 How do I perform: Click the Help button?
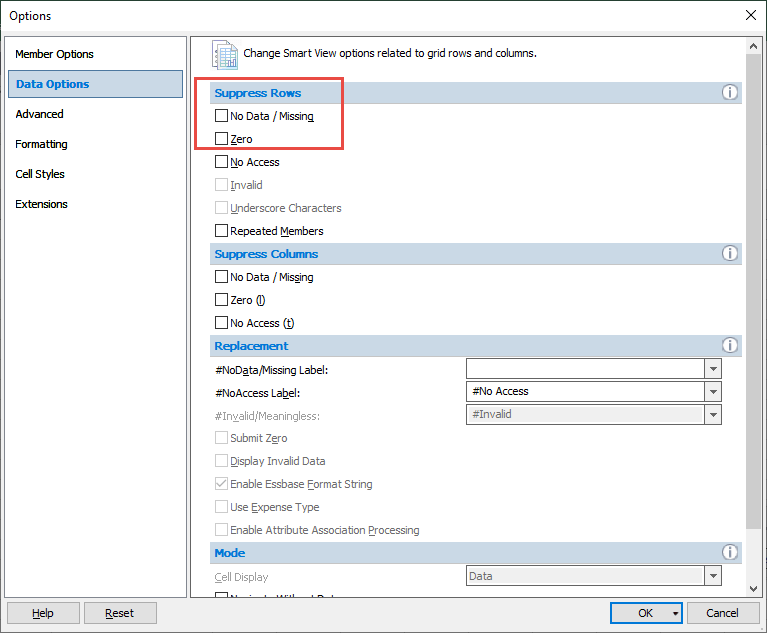43,613
